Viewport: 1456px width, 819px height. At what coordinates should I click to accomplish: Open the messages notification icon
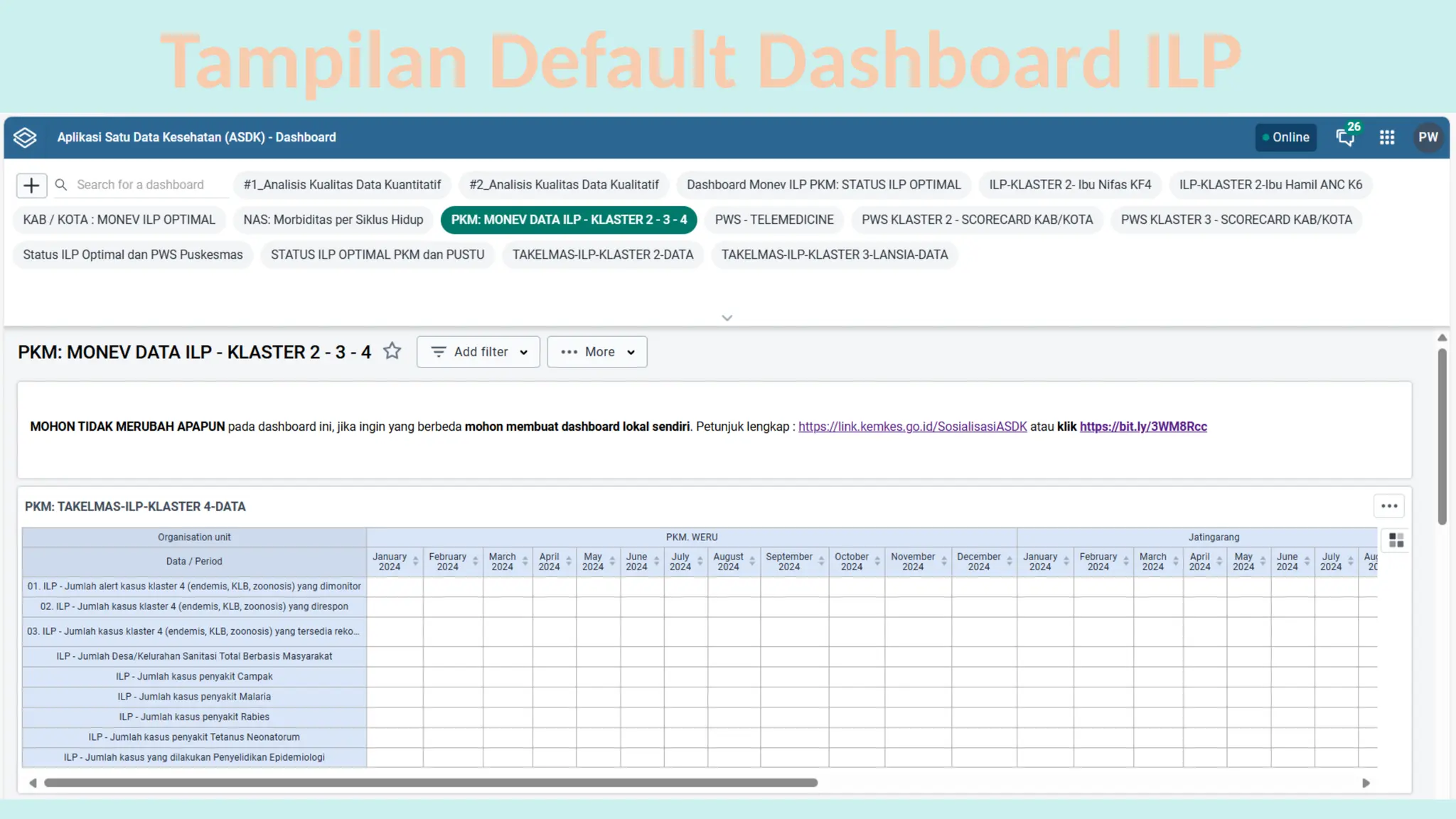[1345, 137]
